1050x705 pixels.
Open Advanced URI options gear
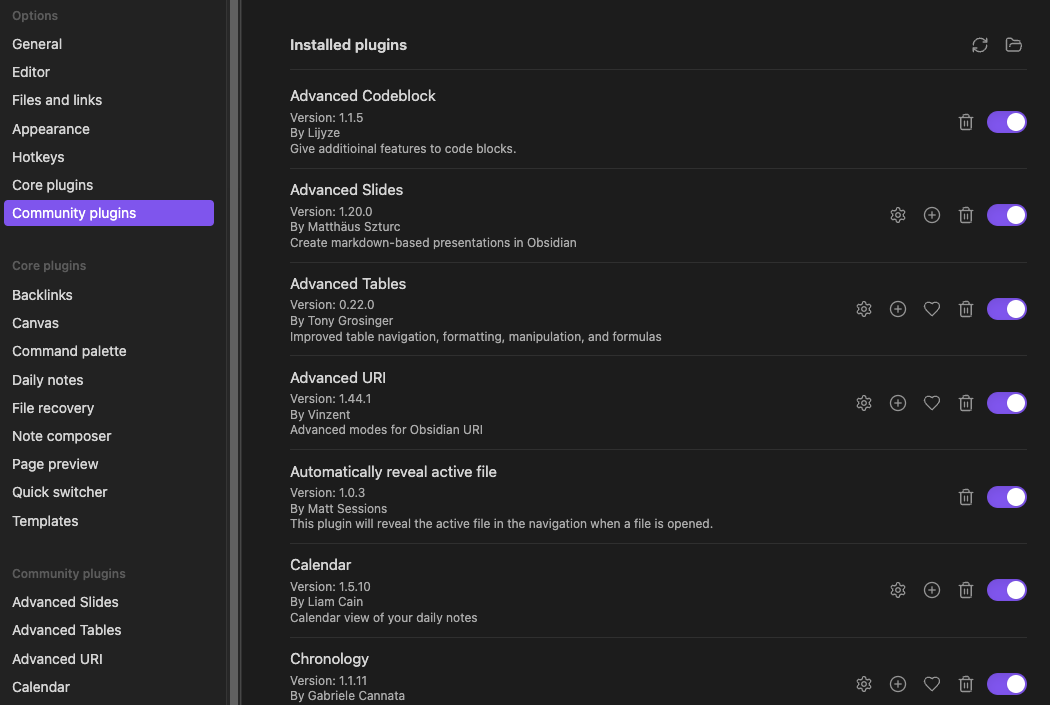(864, 403)
